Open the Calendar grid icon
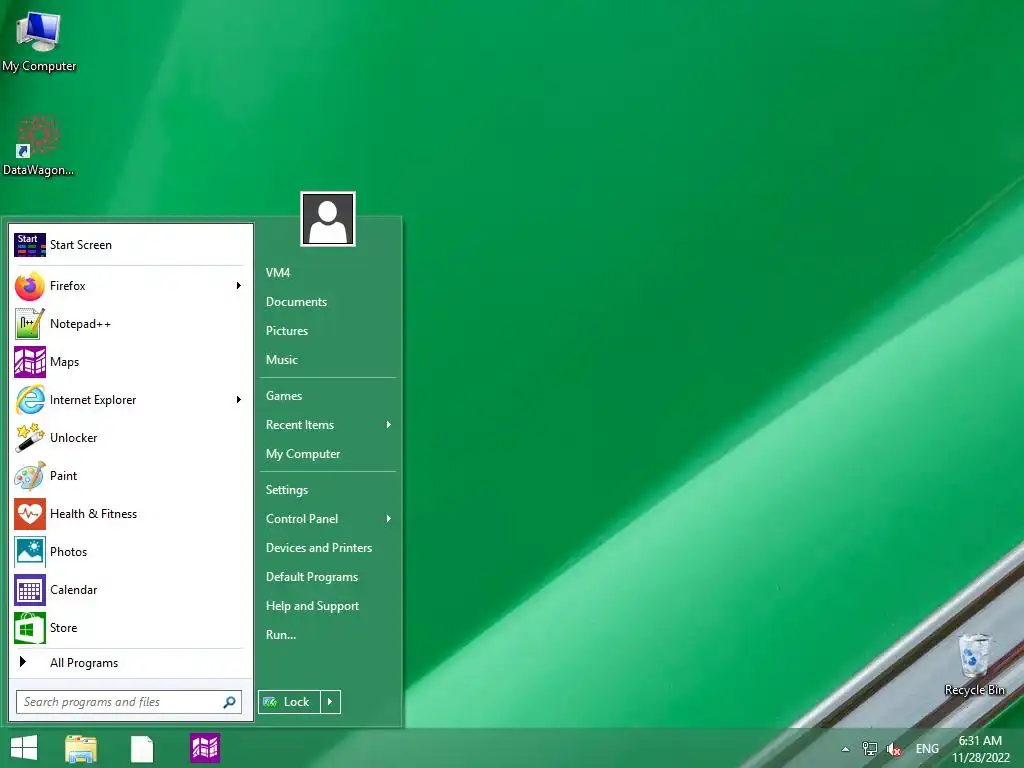 tap(30, 590)
